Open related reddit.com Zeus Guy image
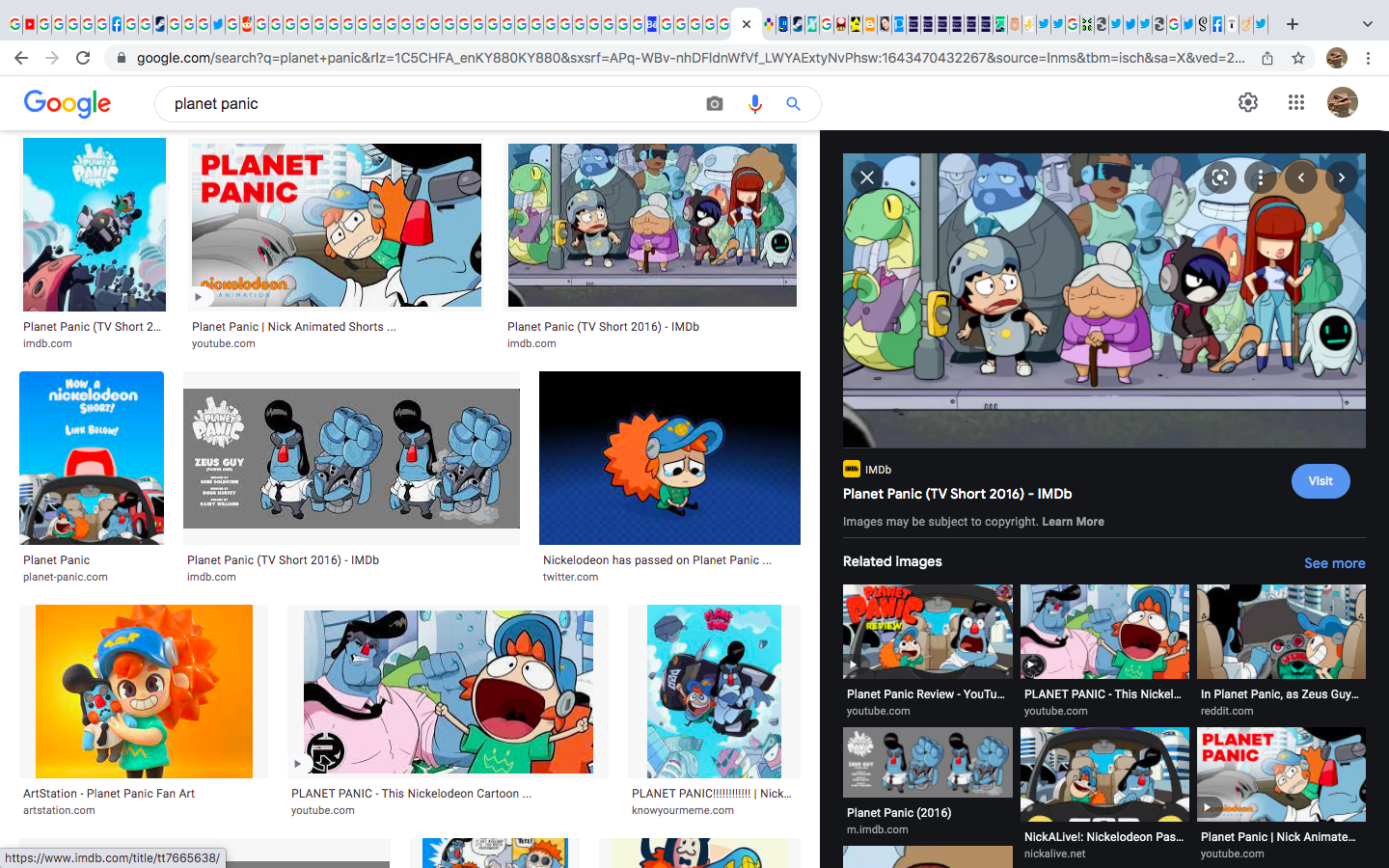 (x=1281, y=632)
